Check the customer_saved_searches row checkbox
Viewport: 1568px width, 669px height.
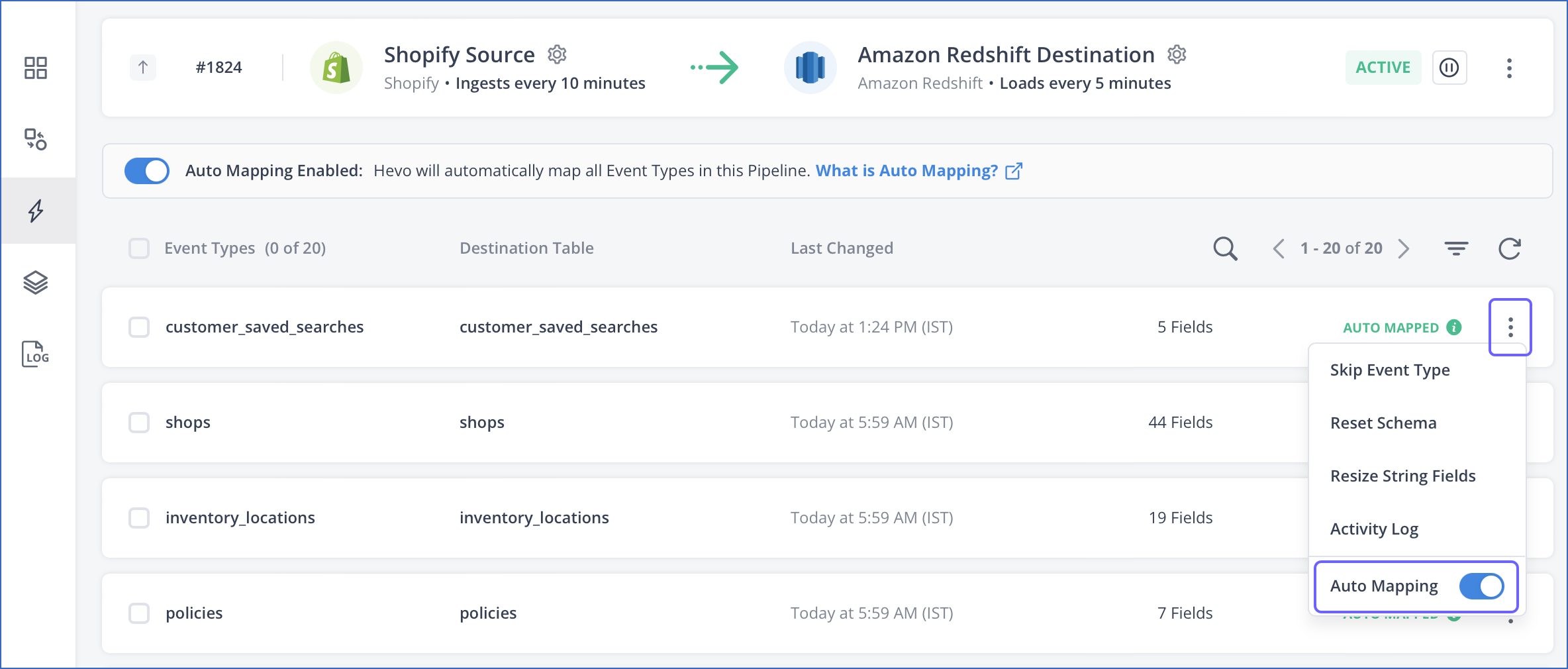[x=139, y=327]
